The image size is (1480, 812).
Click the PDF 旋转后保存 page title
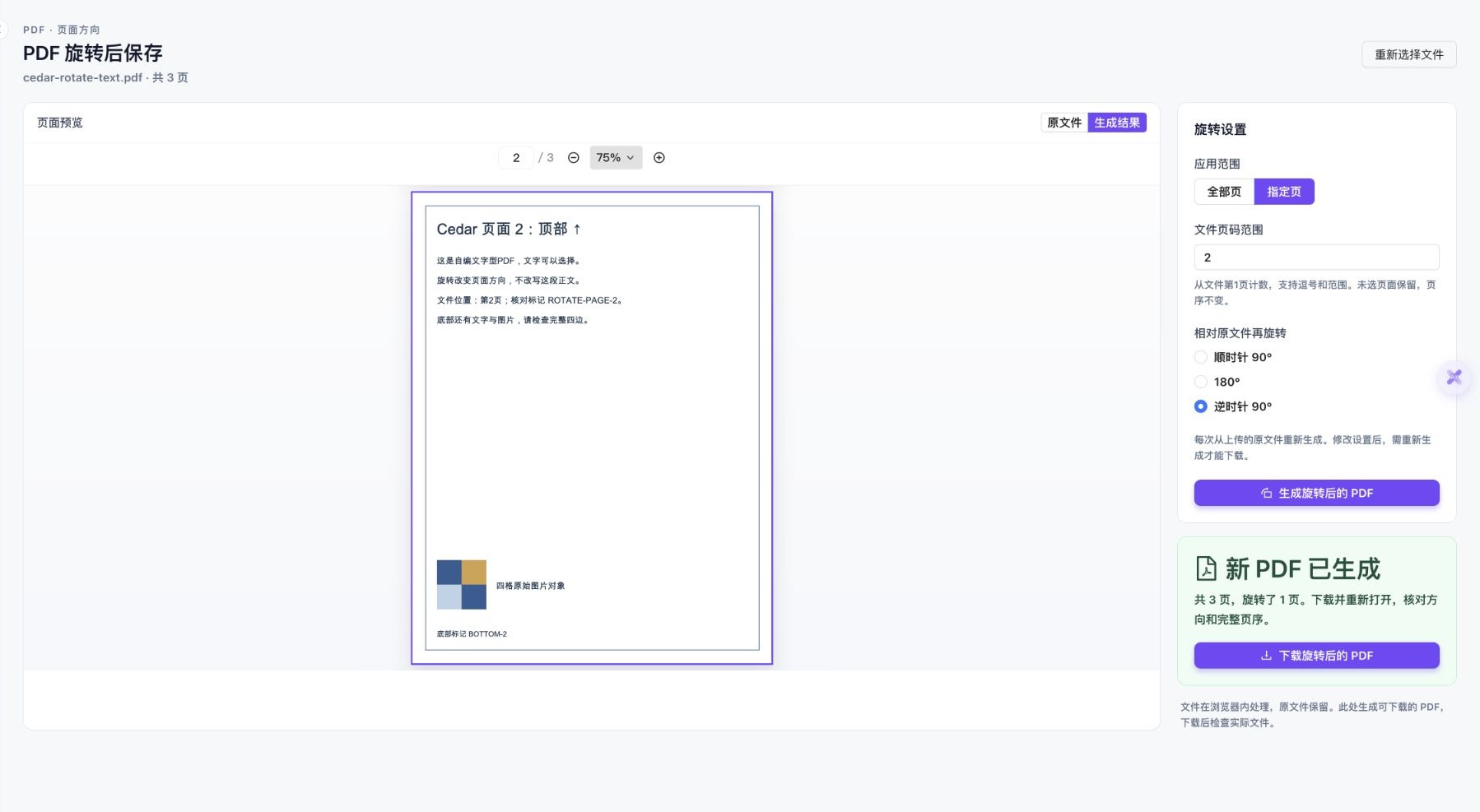[93, 53]
